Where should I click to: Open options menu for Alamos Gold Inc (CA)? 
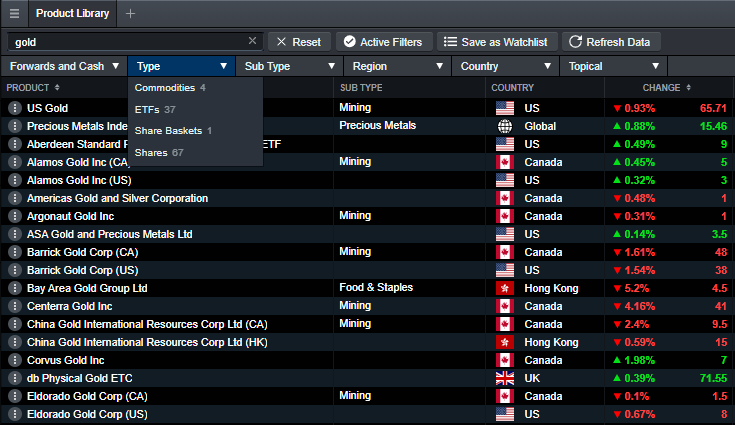click(x=15, y=162)
